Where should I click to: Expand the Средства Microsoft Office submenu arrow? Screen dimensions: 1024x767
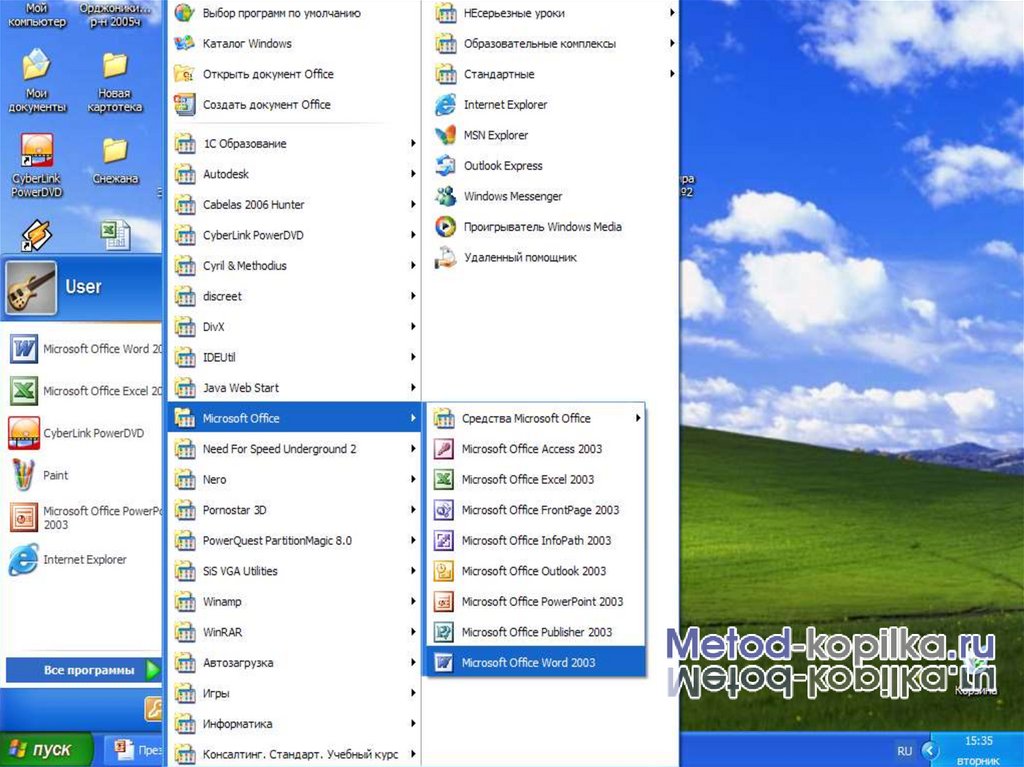pyautogui.click(x=638, y=418)
